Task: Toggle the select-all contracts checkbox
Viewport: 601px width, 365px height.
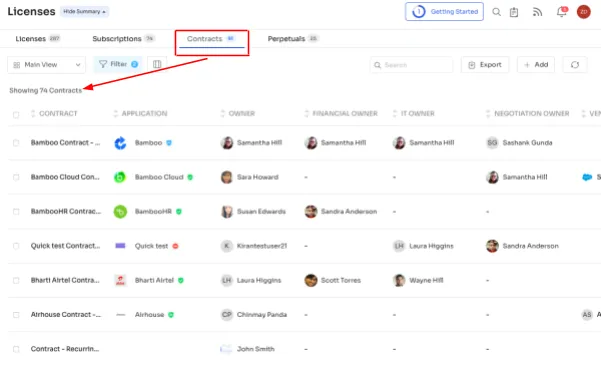Action: point(16,114)
